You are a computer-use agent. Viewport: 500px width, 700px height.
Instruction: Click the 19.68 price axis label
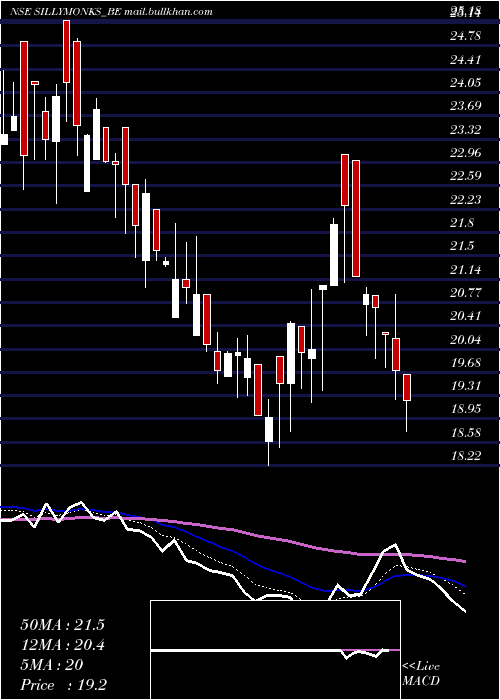466,362
